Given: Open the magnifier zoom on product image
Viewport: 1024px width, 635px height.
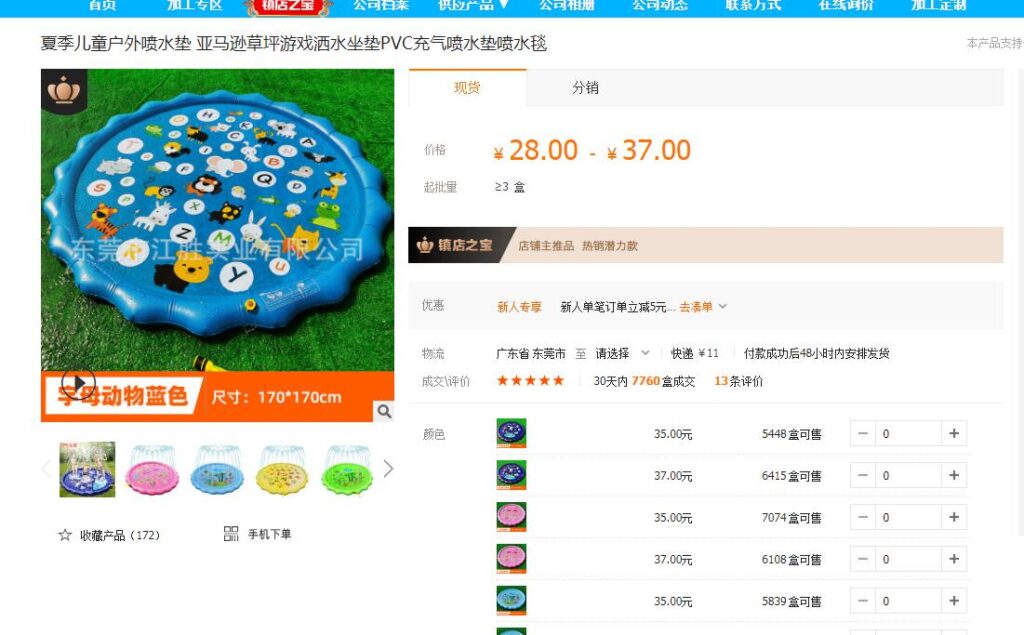Looking at the screenshot, I should pos(384,411).
